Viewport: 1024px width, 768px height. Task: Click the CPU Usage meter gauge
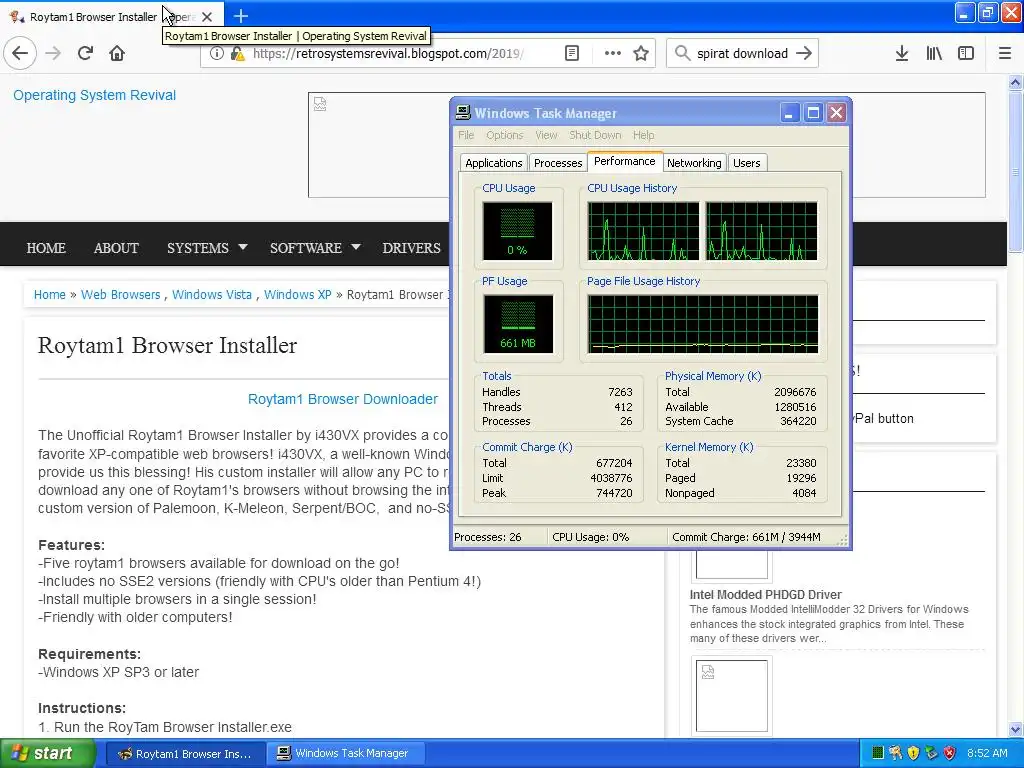[x=517, y=231]
